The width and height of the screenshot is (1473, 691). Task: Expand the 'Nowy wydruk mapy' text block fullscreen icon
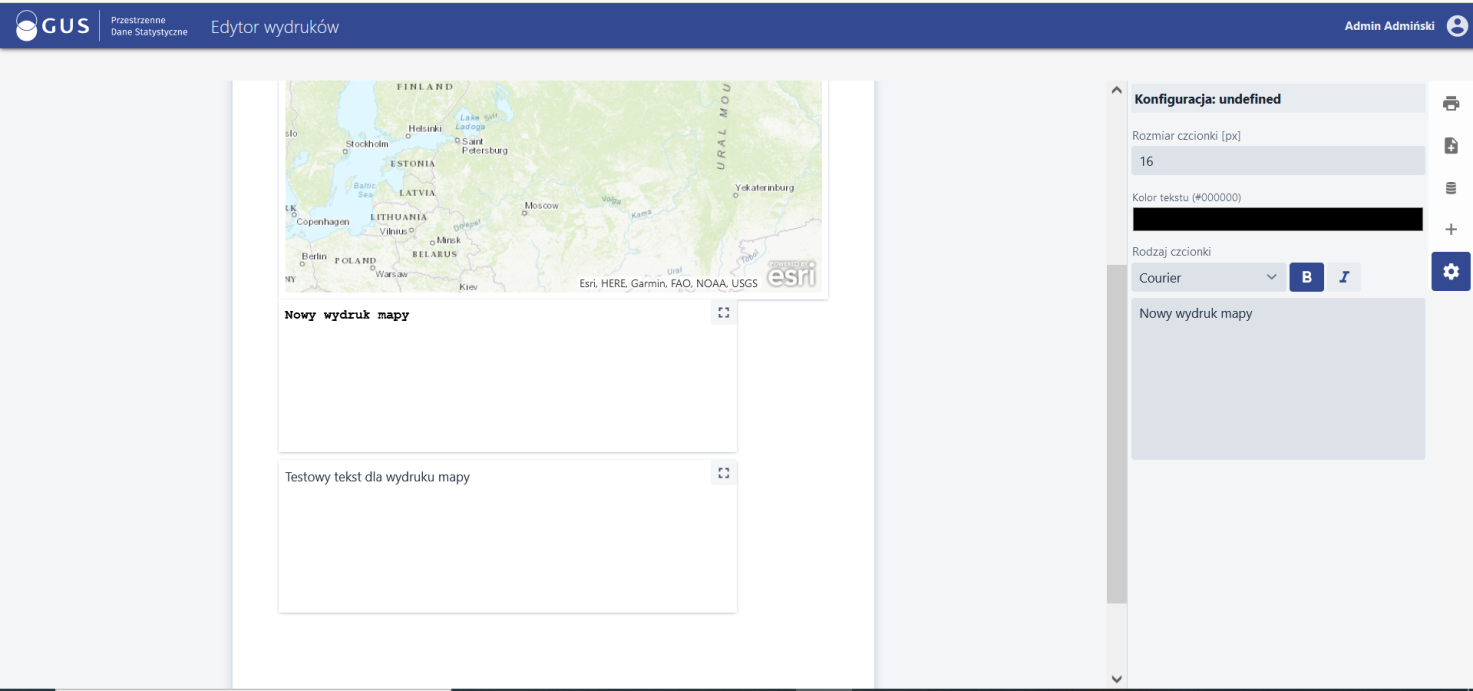[723, 312]
